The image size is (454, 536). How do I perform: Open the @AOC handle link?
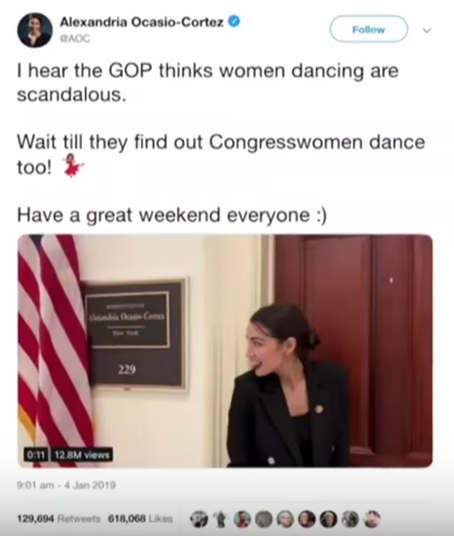click(75, 39)
